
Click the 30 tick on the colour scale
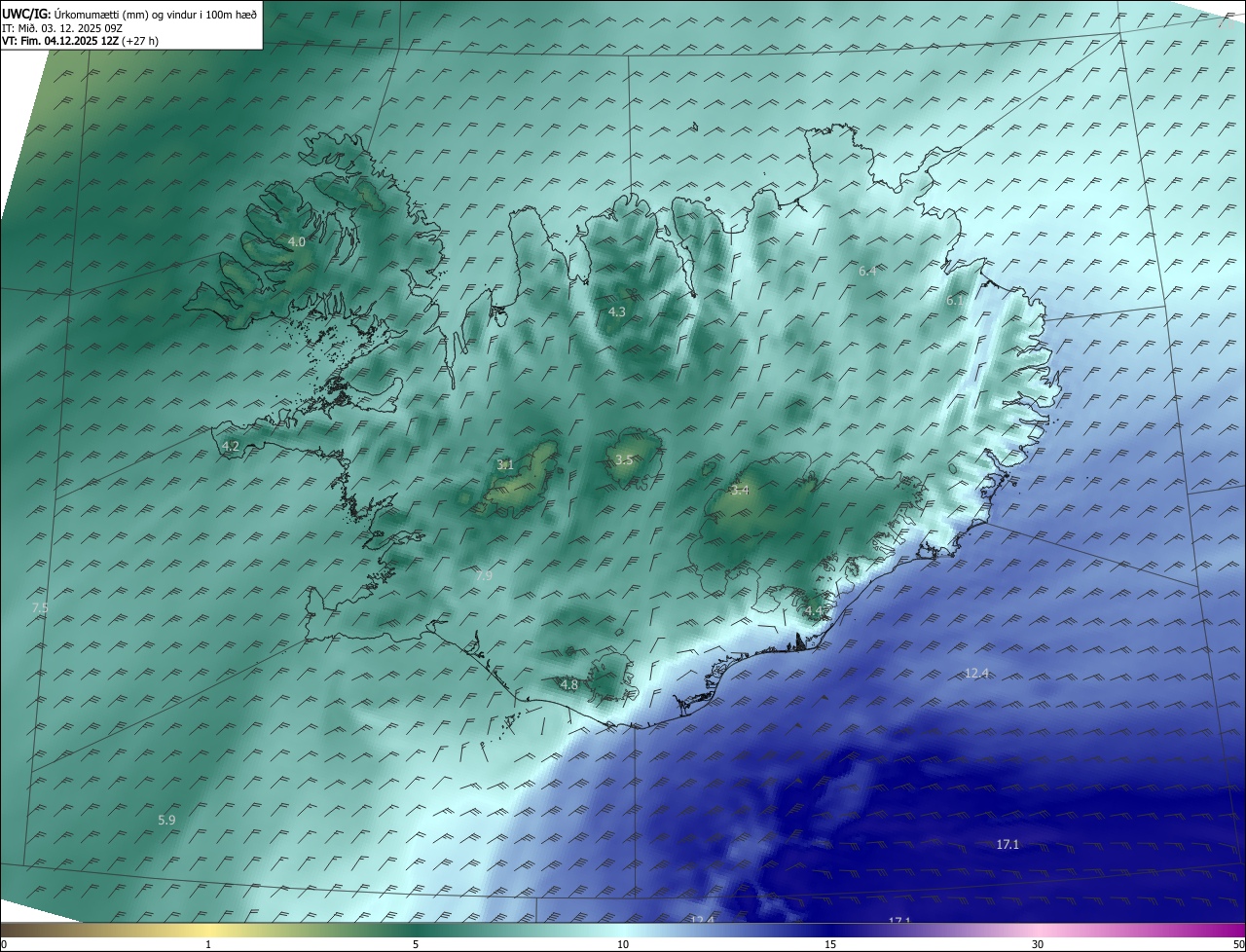[1038, 944]
